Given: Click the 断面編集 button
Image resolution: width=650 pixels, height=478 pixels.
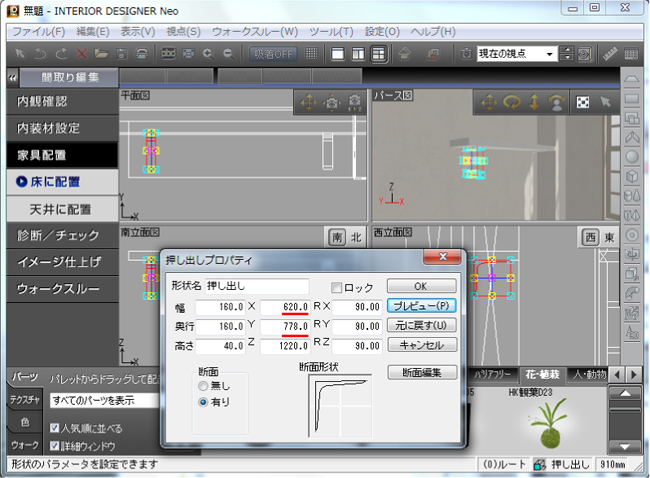Looking at the screenshot, I should tap(422, 372).
